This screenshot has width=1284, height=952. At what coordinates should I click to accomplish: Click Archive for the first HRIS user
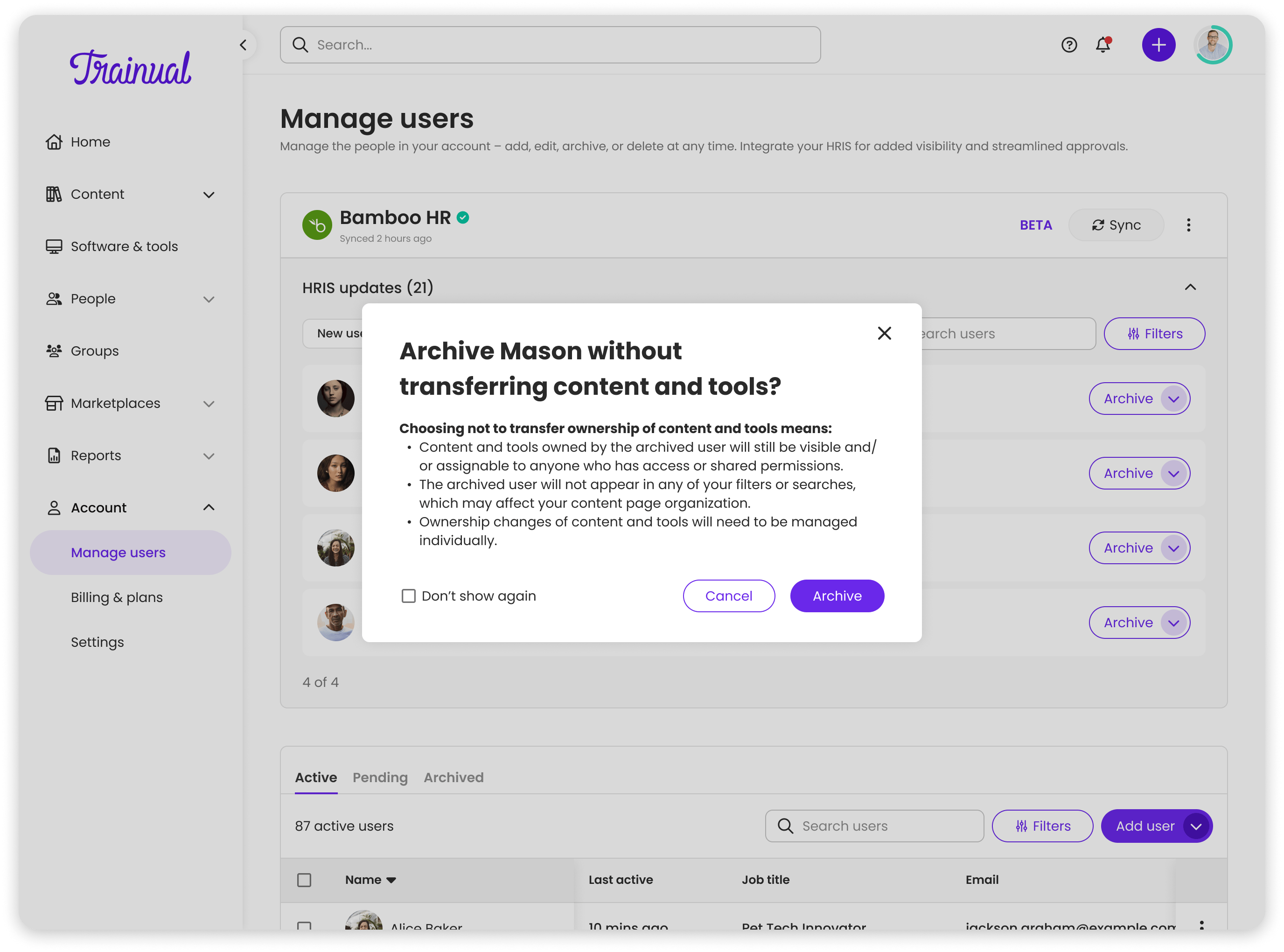(1127, 398)
